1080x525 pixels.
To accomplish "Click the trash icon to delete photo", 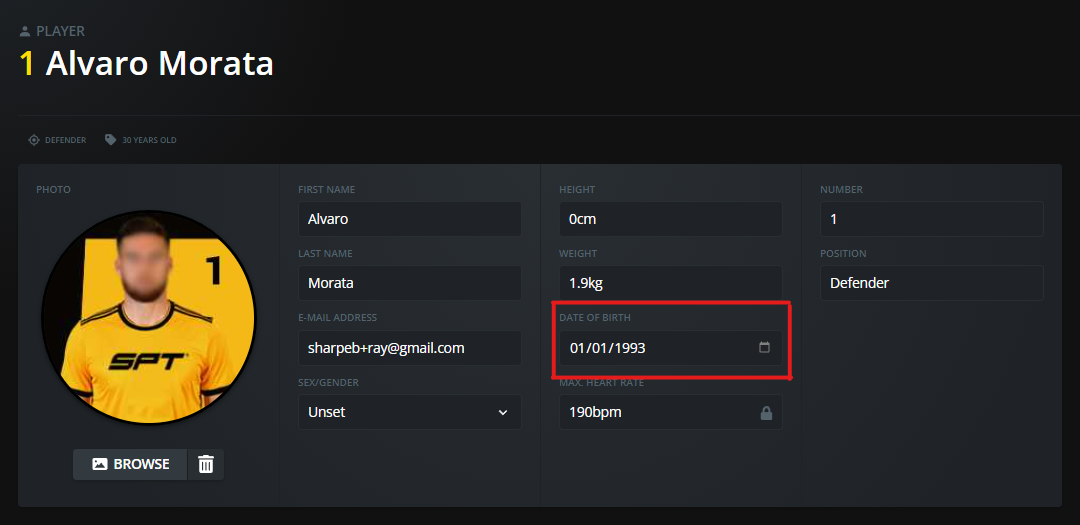I will 206,464.
